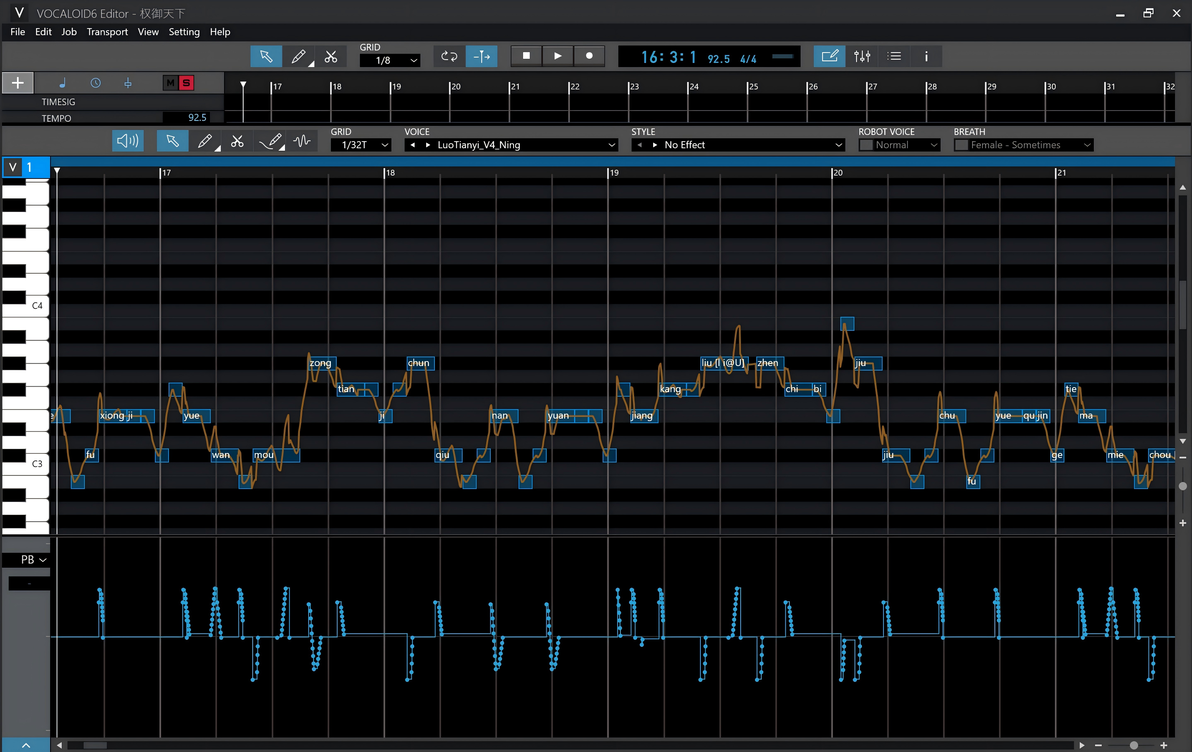Open the track list panel icon

(895, 56)
